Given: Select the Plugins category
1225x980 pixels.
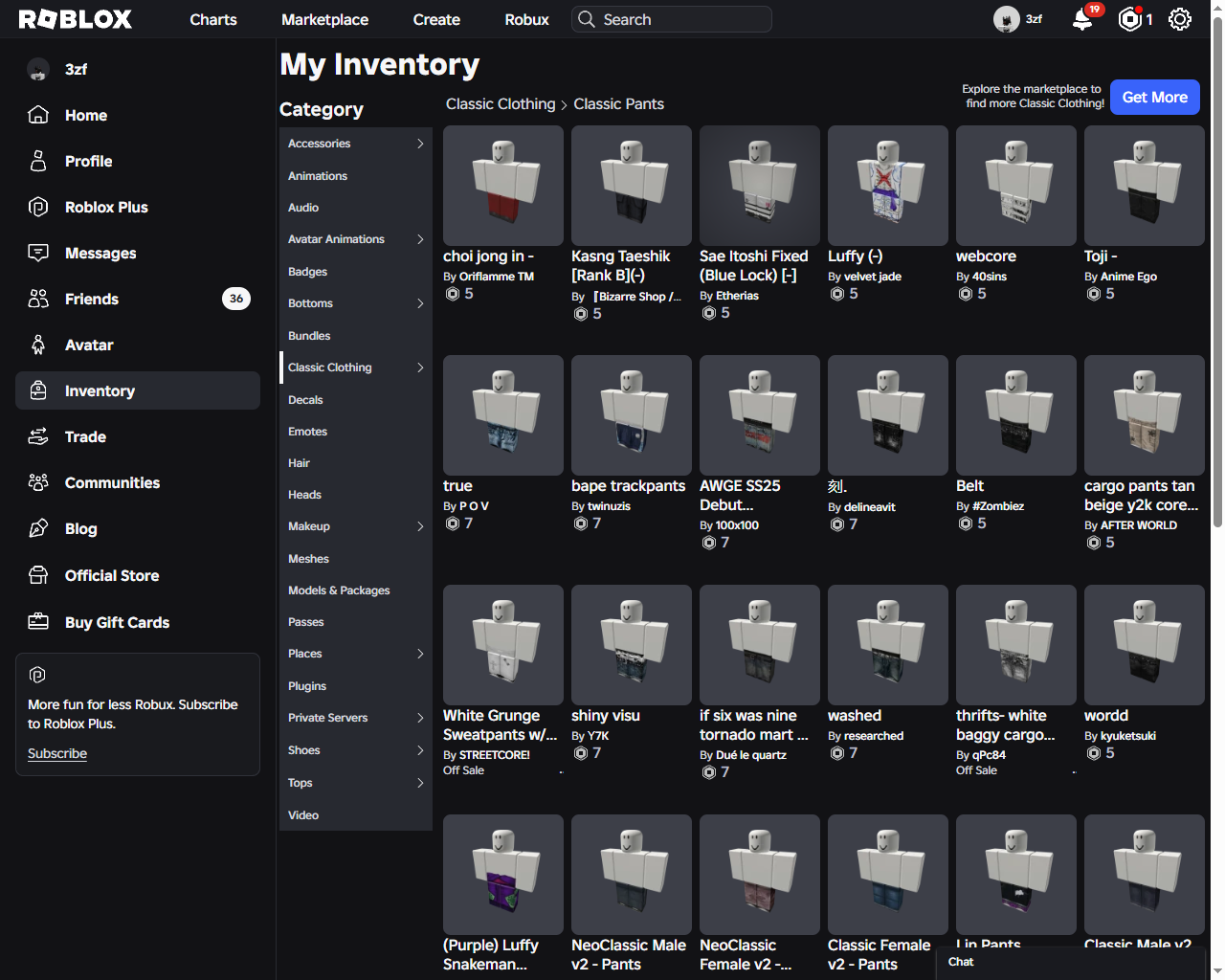Looking at the screenshot, I should point(356,686).
